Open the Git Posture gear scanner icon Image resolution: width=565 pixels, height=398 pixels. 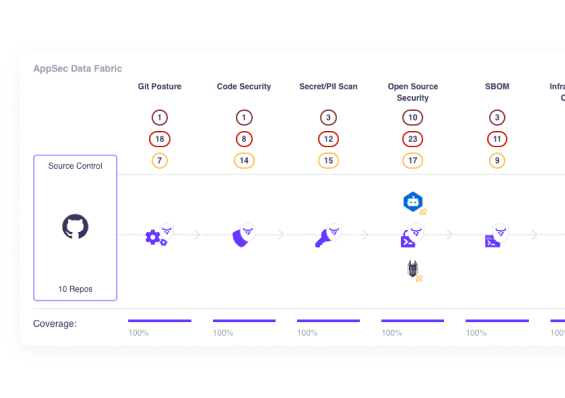click(x=156, y=238)
